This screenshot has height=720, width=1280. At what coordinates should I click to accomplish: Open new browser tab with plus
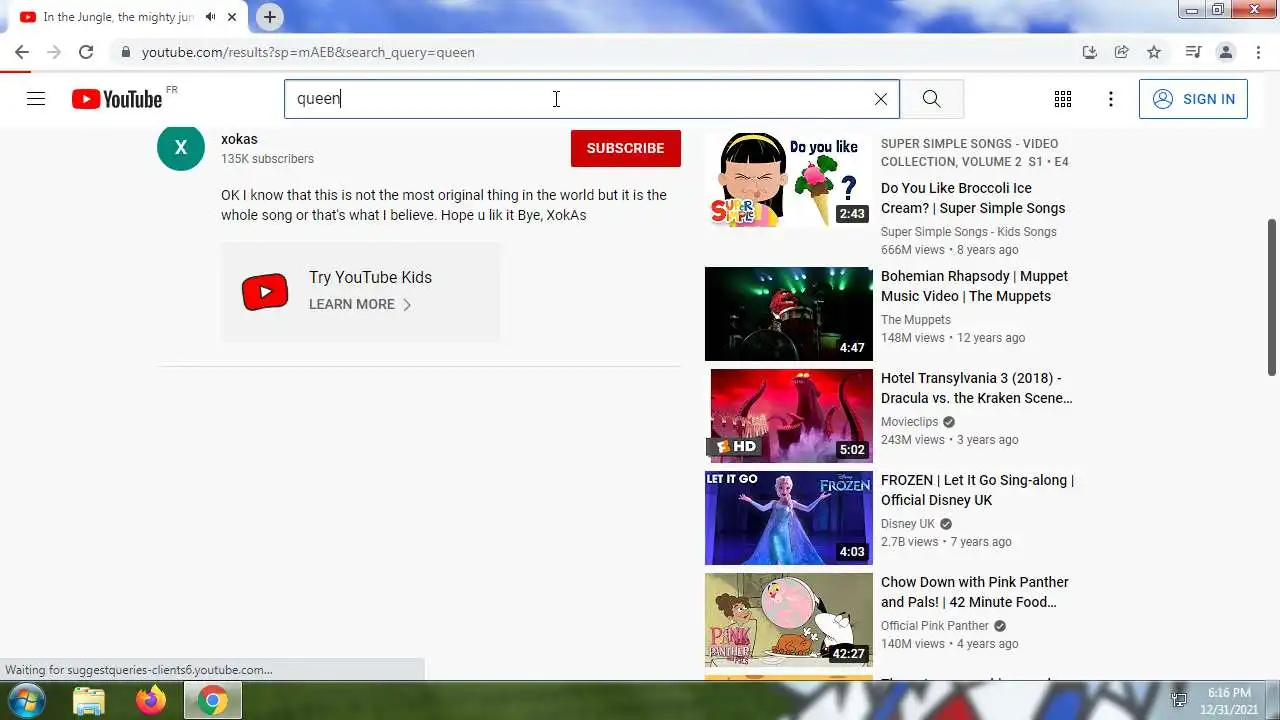point(270,17)
